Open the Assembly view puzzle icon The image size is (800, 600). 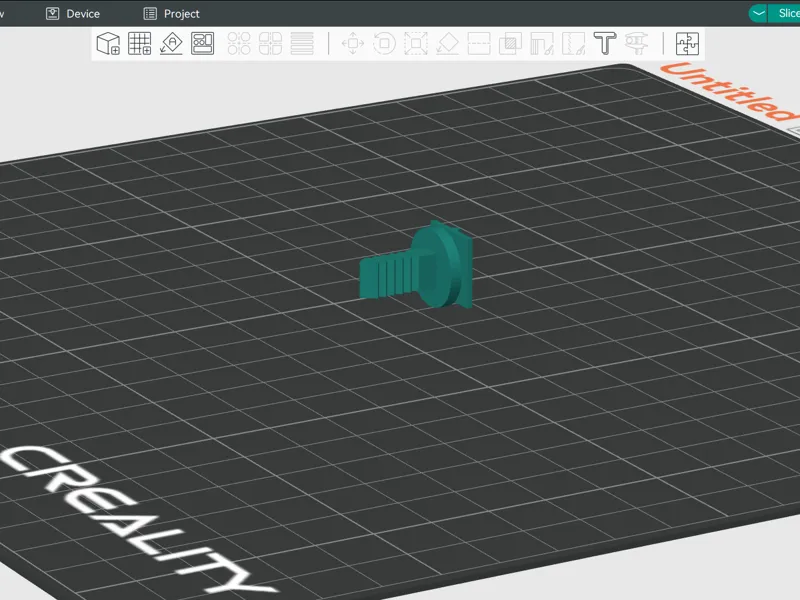tap(687, 43)
